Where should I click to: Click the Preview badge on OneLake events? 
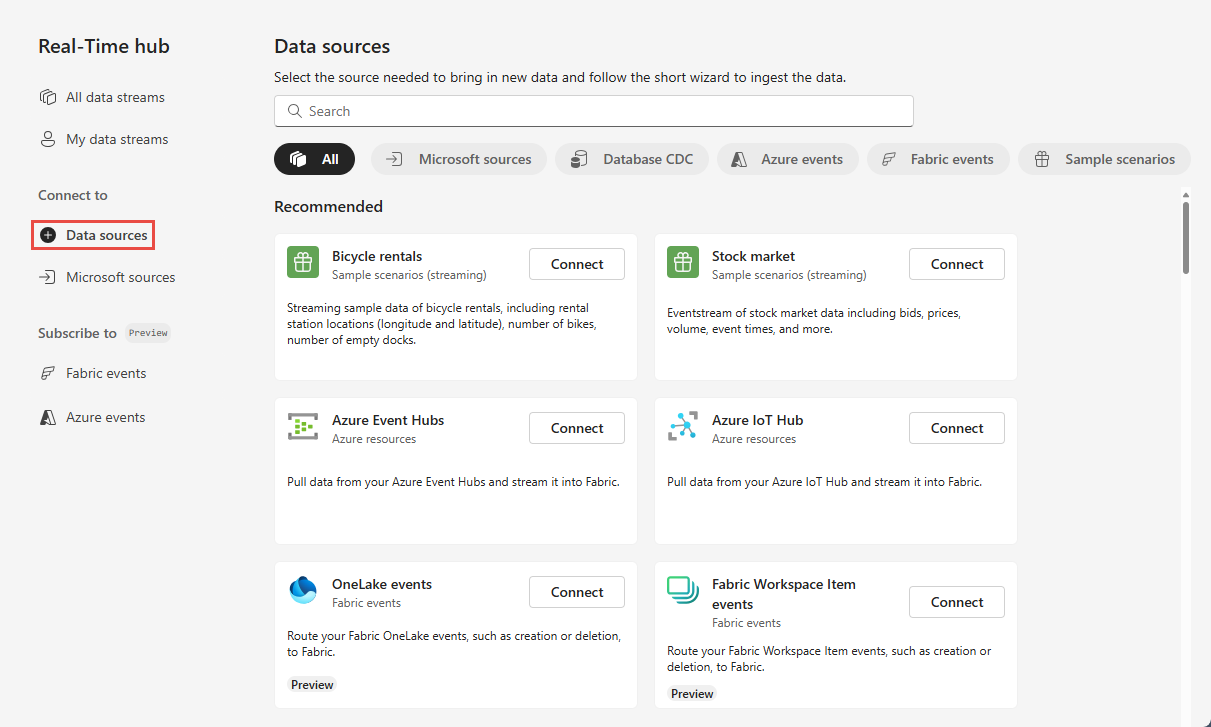click(312, 685)
